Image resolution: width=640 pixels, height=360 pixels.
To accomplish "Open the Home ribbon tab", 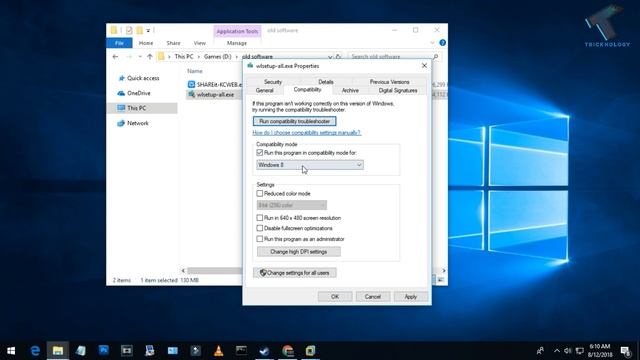I will (146, 43).
